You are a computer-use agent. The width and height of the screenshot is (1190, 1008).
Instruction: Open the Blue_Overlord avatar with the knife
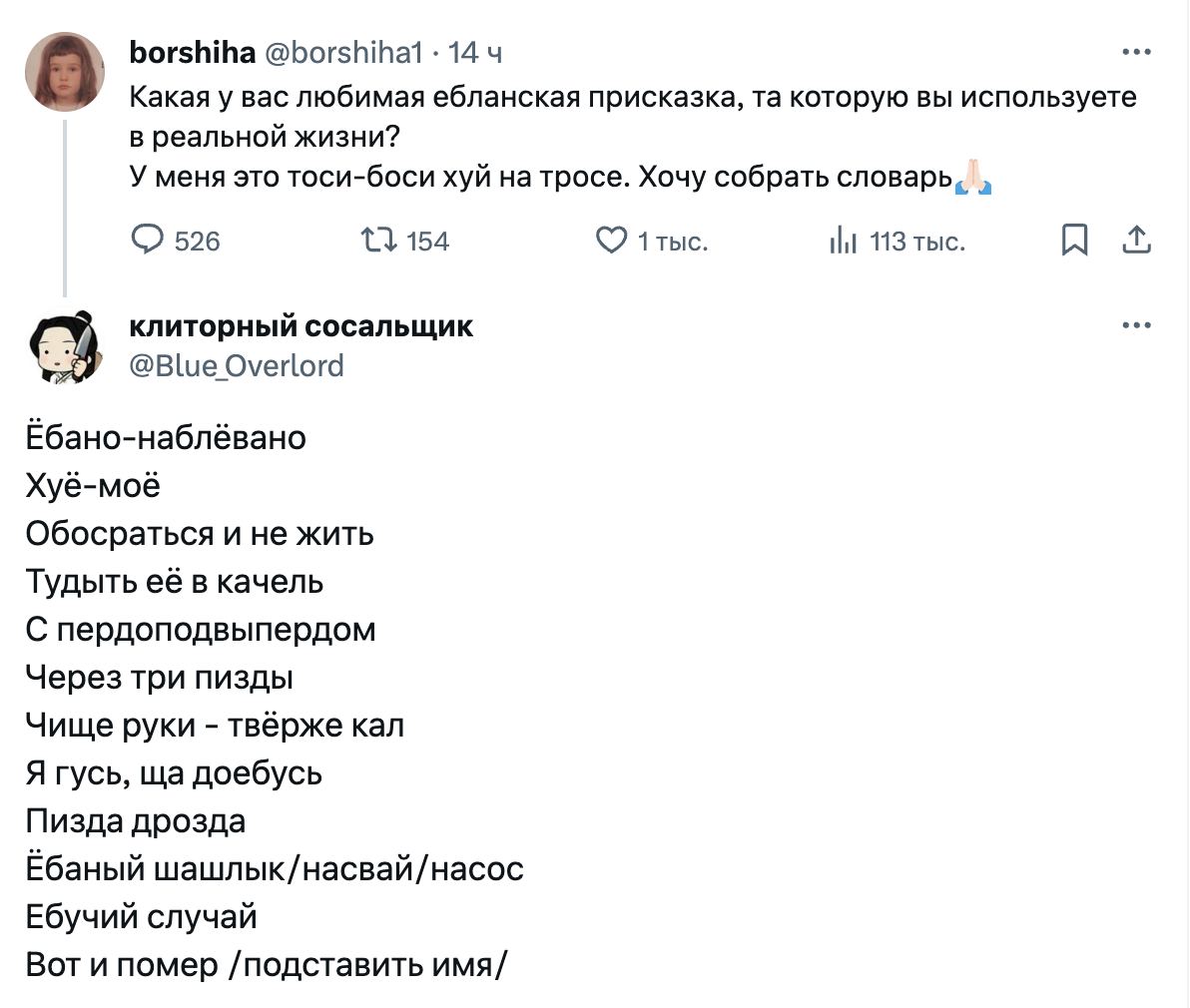(x=65, y=344)
